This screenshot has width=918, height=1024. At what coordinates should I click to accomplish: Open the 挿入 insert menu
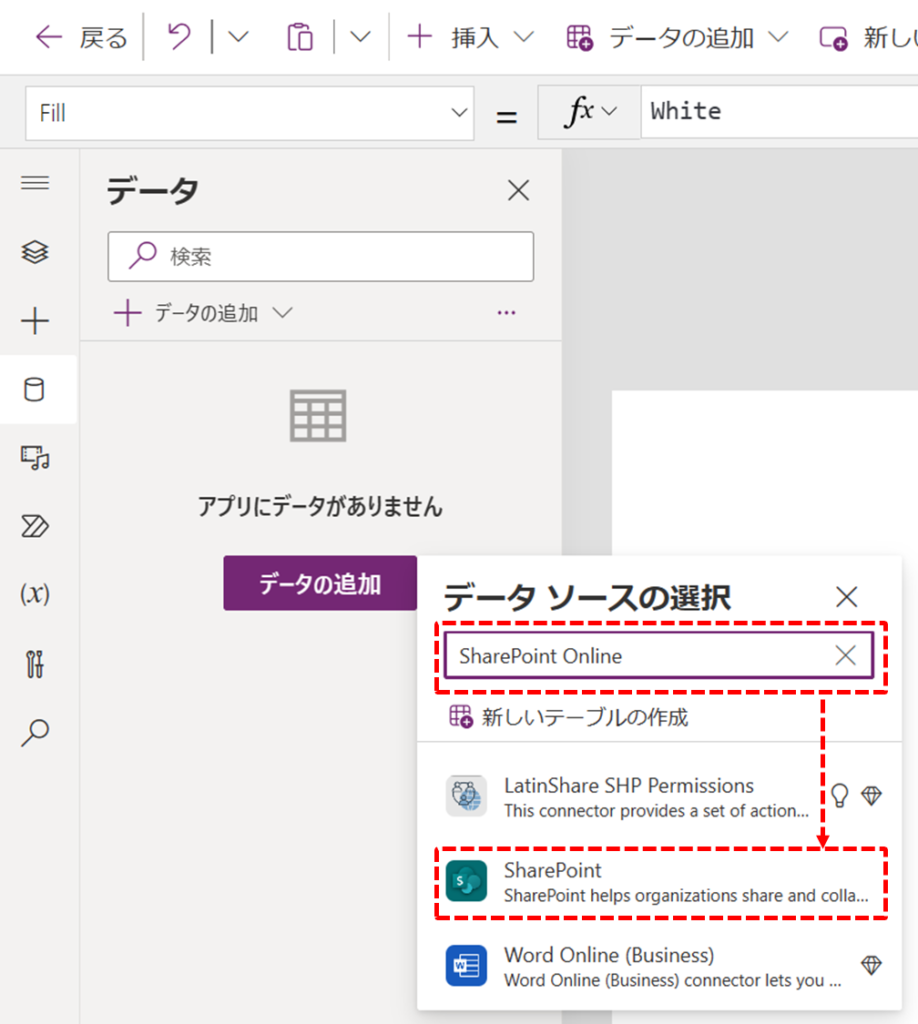tap(470, 37)
